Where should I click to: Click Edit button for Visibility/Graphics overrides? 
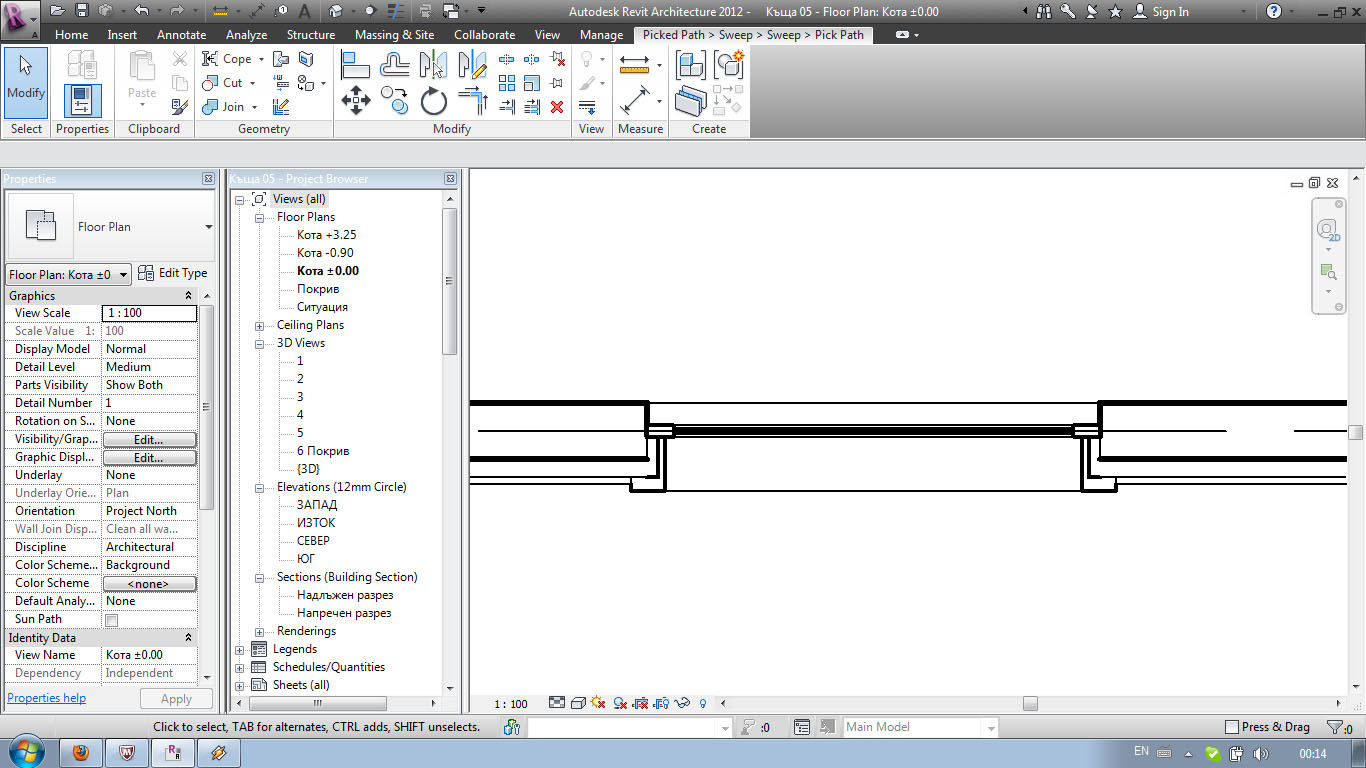point(149,440)
